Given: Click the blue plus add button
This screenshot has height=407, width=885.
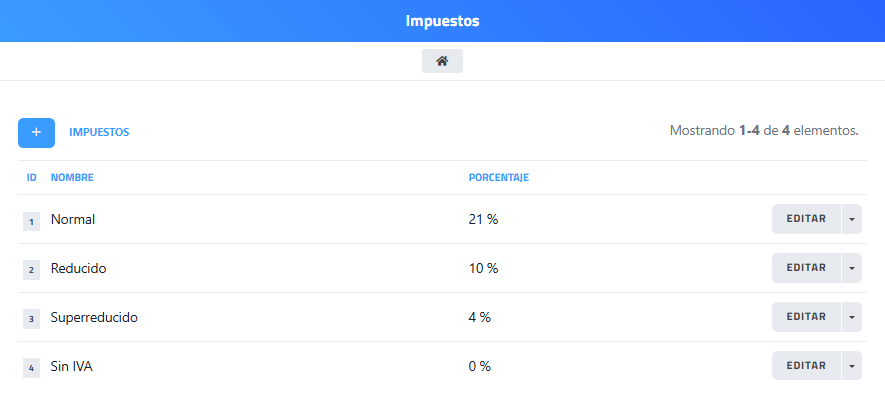Looking at the screenshot, I should pyautogui.click(x=36, y=132).
